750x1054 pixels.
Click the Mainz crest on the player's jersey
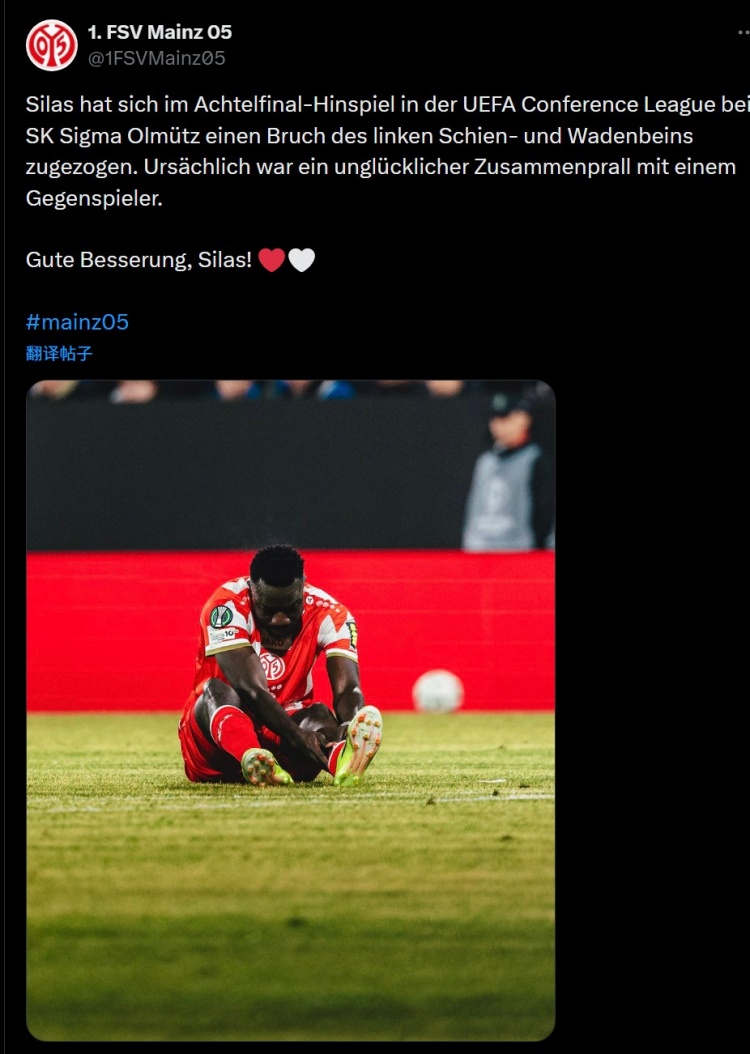(x=272, y=665)
